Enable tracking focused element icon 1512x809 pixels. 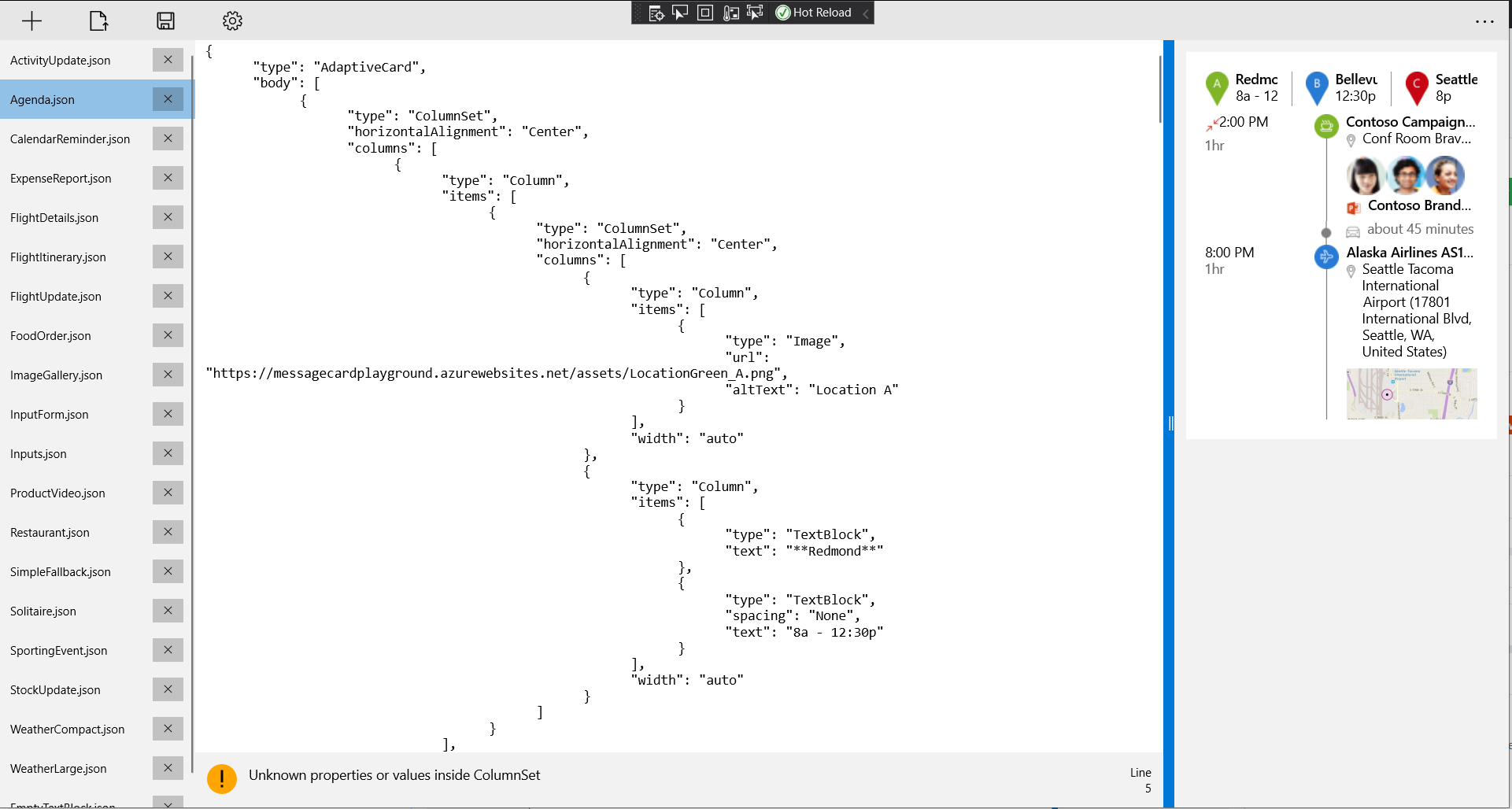(756, 13)
